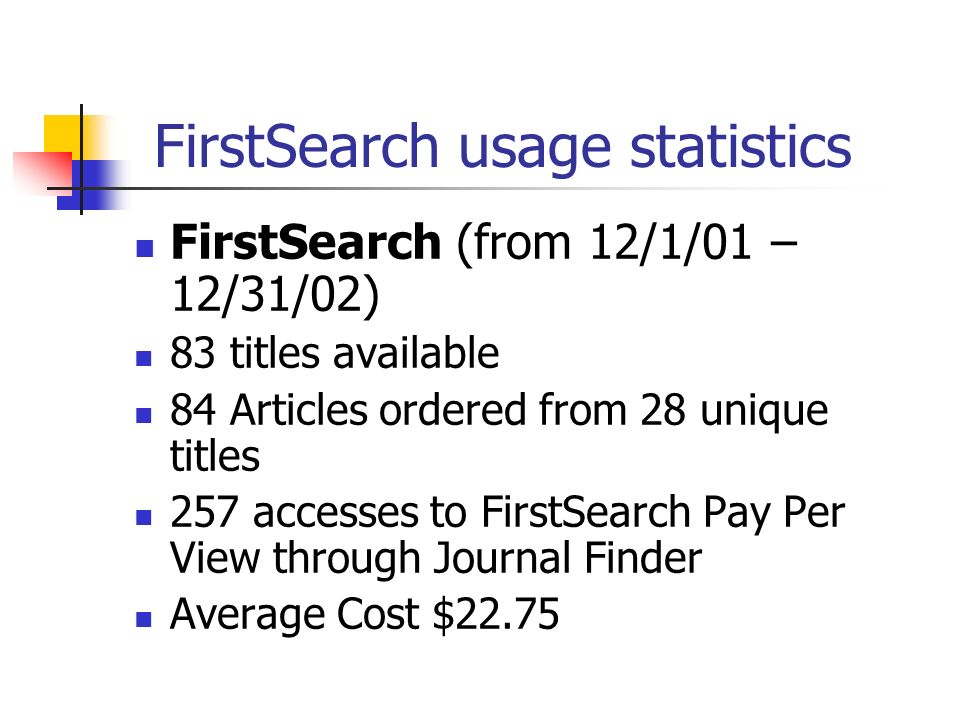Click the bullet marker beside bold FirstSearch
Screen dimensions: 960x720
pos(144,247)
